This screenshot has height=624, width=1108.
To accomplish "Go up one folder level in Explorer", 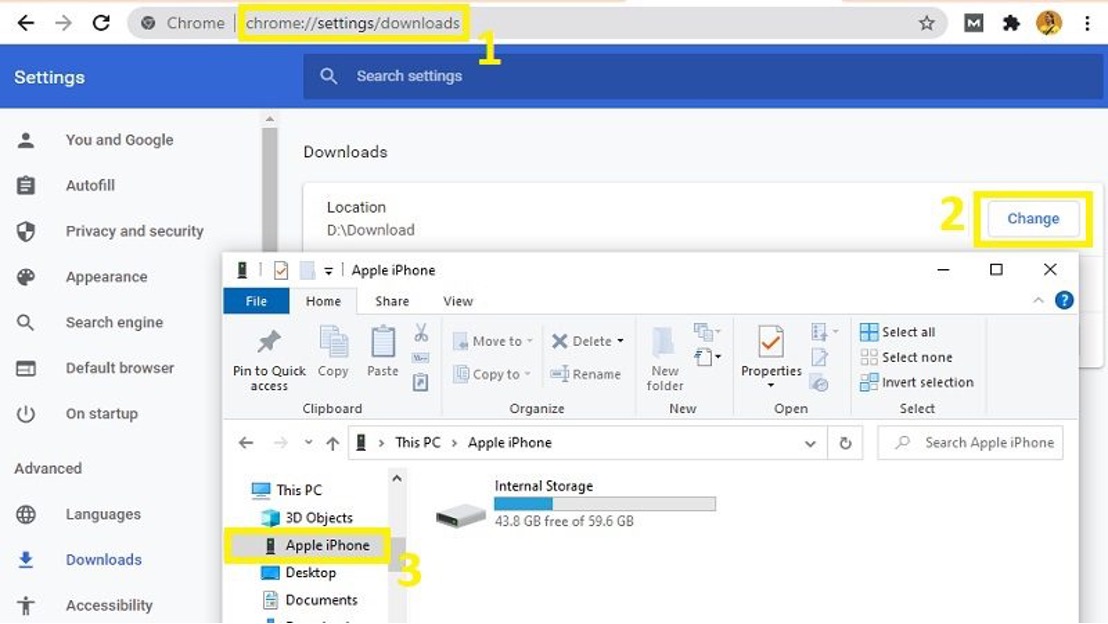I will coord(333,443).
